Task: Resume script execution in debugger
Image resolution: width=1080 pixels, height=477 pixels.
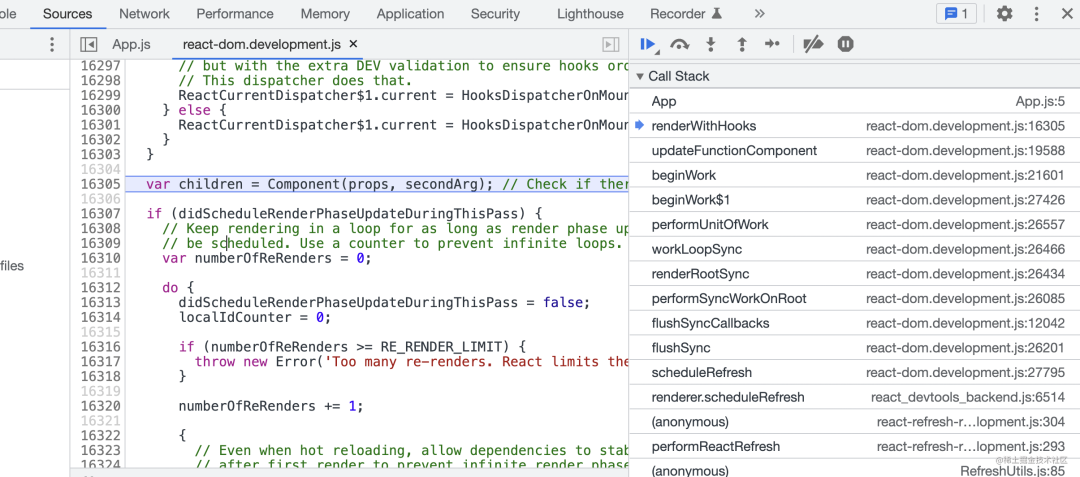Action: [x=647, y=45]
